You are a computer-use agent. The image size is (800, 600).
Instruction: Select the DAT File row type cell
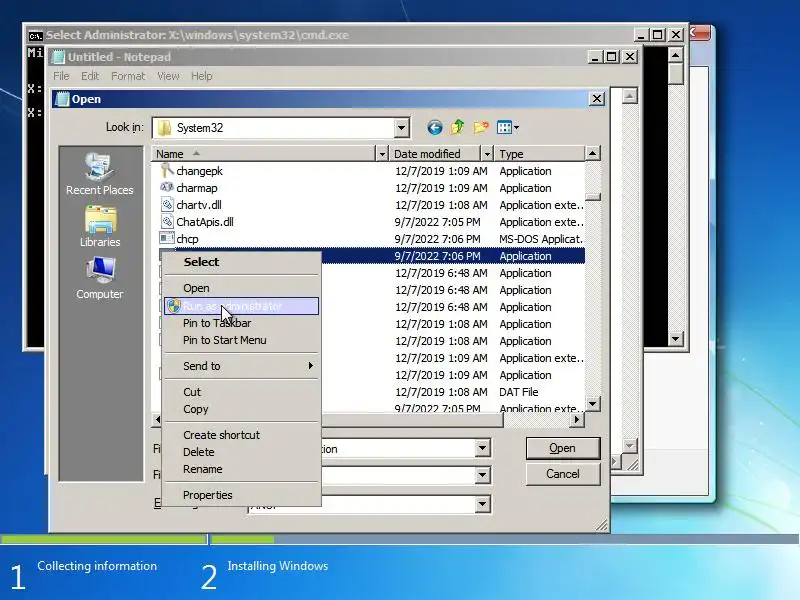518,392
